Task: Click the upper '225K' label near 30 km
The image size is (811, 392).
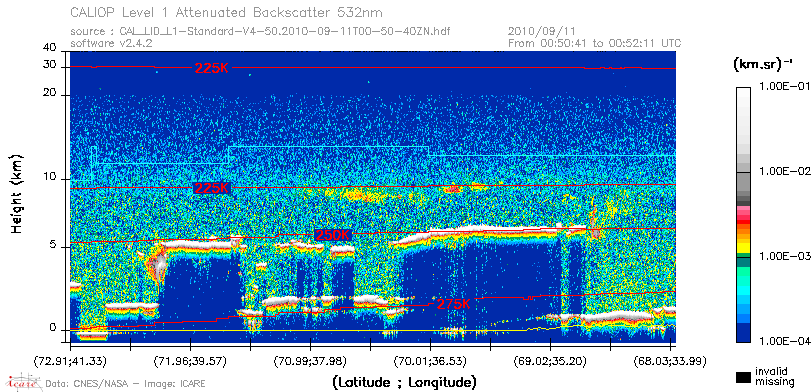Action: coord(211,68)
